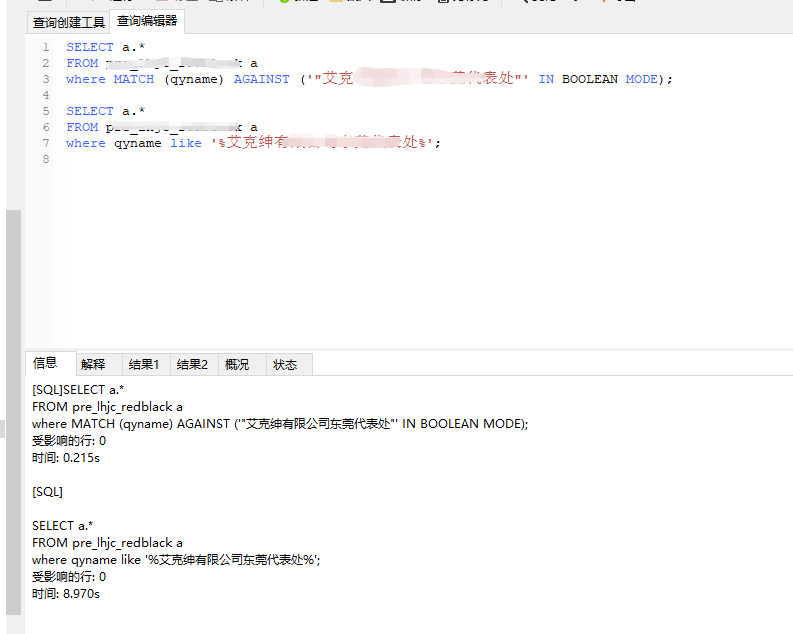Click the log line 'where qyname like ...'
The image size is (793, 634).
[176, 560]
